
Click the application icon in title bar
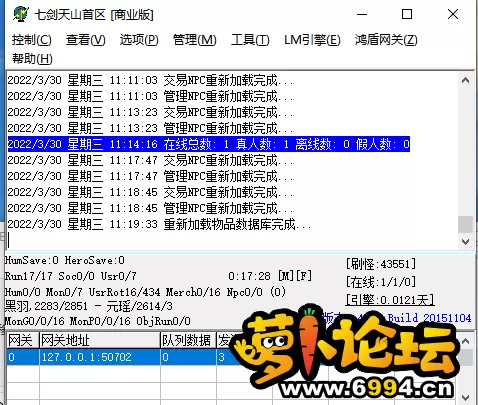[21, 14]
